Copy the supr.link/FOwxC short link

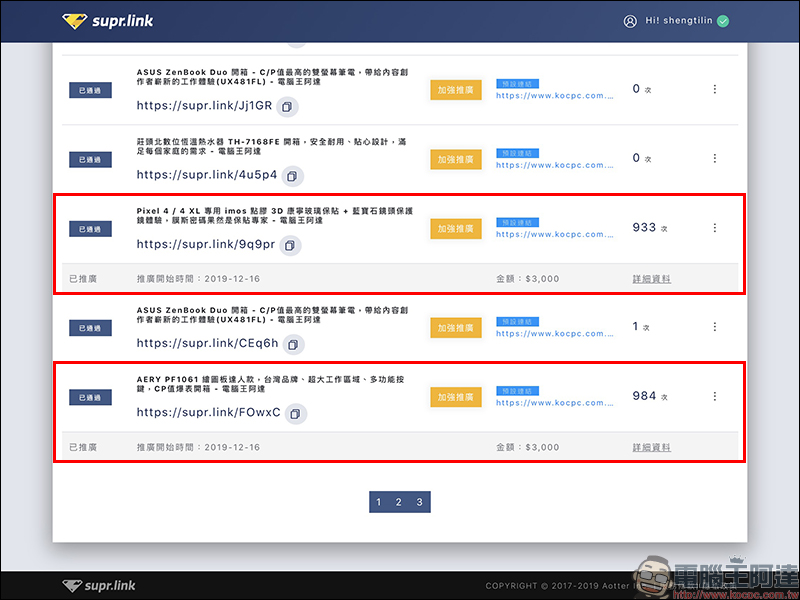295,413
